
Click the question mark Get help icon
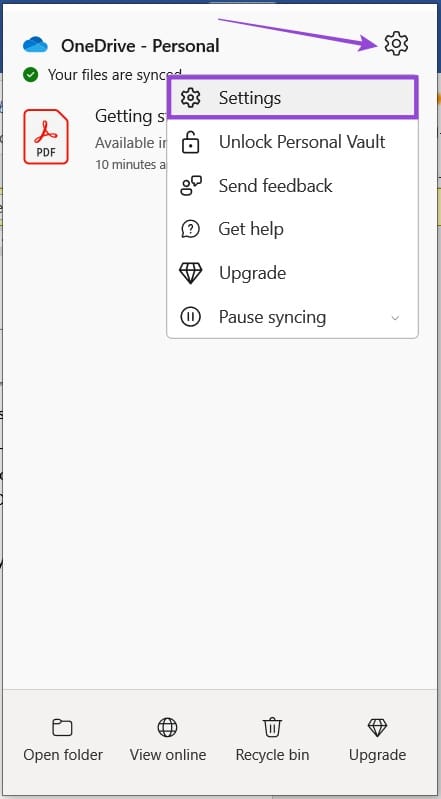click(x=191, y=229)
